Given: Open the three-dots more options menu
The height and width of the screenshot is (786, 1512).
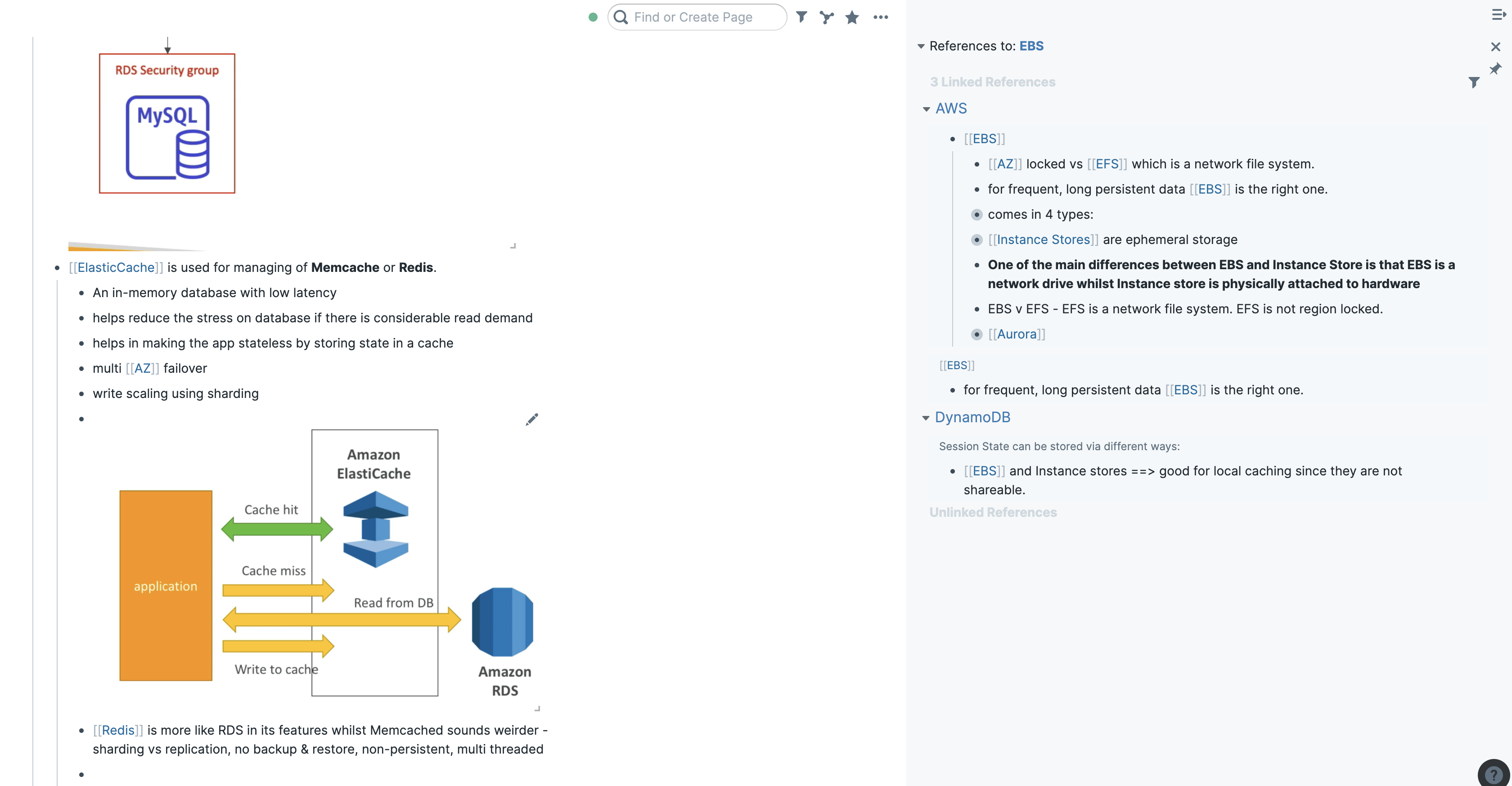Looking at the screenshot, I should [x=881, y=17].
